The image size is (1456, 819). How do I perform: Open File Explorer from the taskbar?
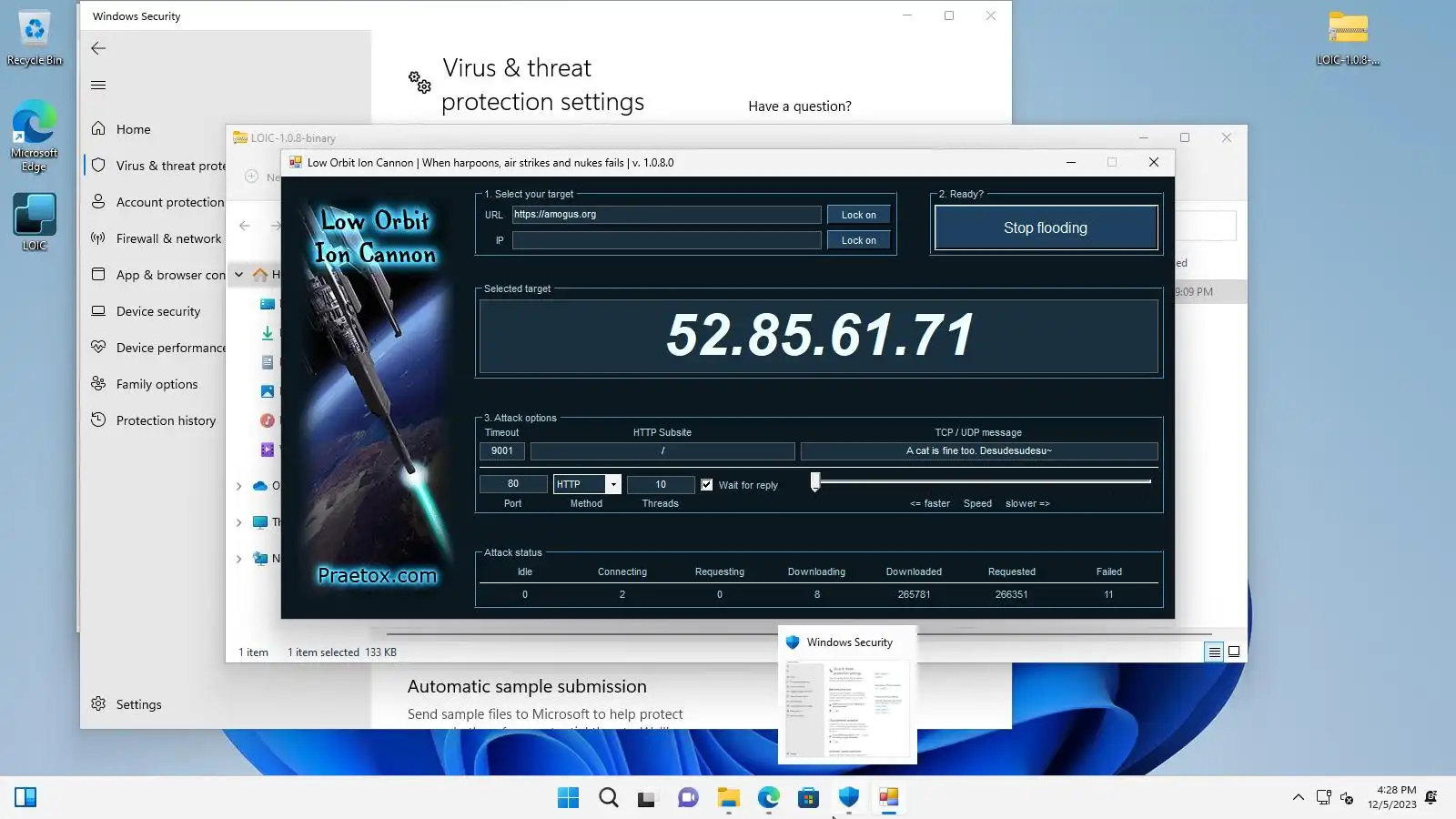pos(728,798)
